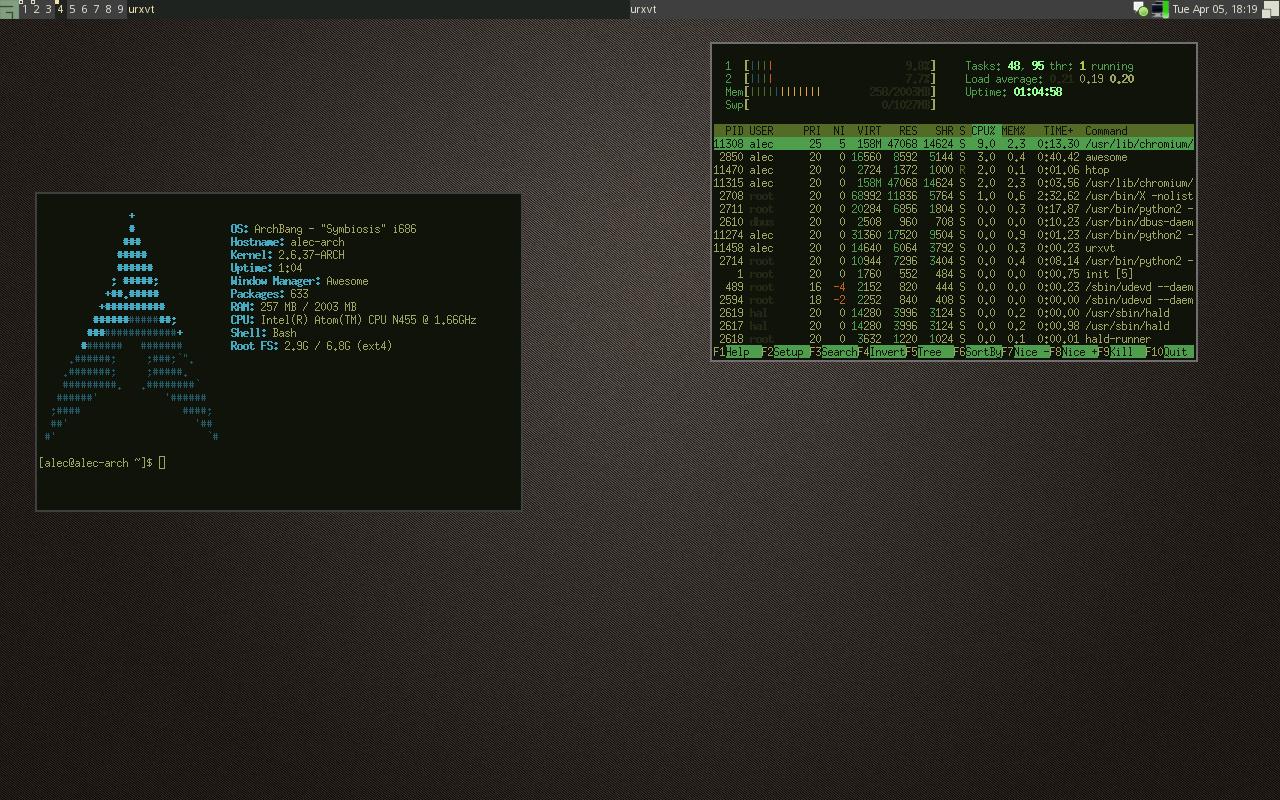1280x800 pixels.
Task: Select udevd process row 489
Action: [953, 287]
